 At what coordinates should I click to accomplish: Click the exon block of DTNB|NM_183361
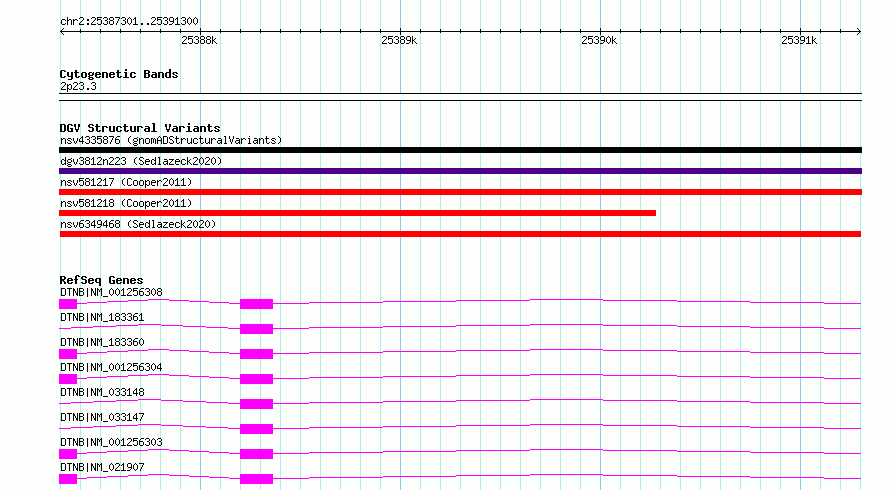257,329
